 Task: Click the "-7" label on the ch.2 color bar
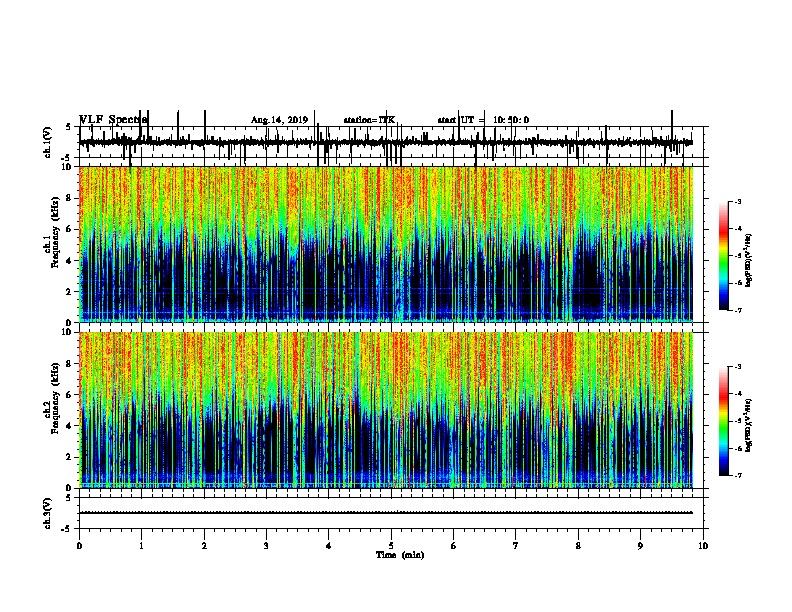point(737,475)
